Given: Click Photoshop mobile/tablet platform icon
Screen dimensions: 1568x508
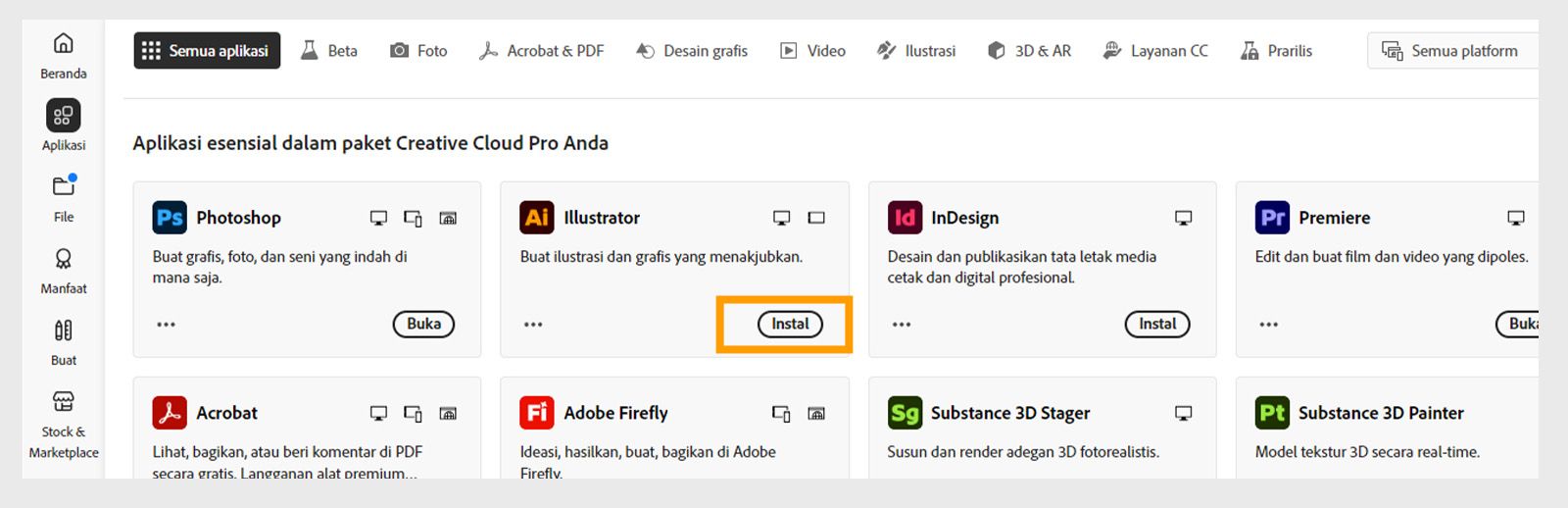Looking at the screenshot, I should point(414,218).
